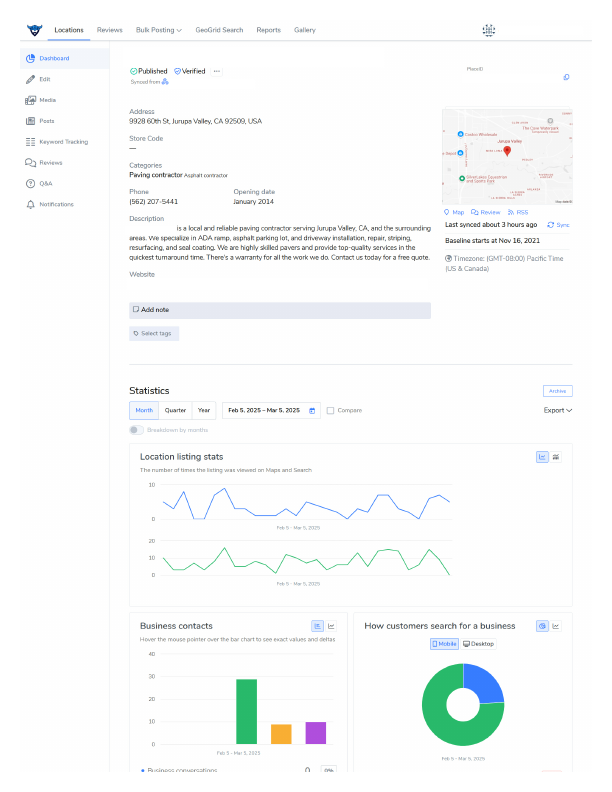The image size is (612, 792).
Task: Open the Media sidebar item
Action: [x=40, y=100]
